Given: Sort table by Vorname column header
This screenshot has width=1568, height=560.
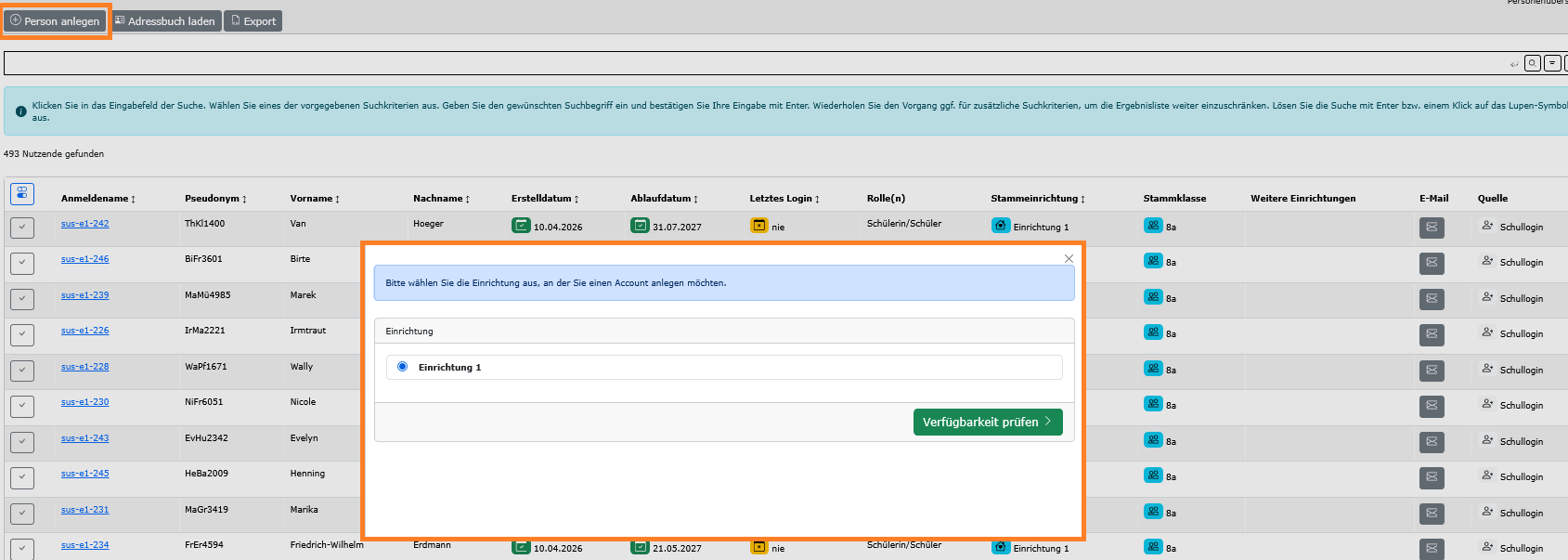Looking at the screenshot, I should (315, 199).
